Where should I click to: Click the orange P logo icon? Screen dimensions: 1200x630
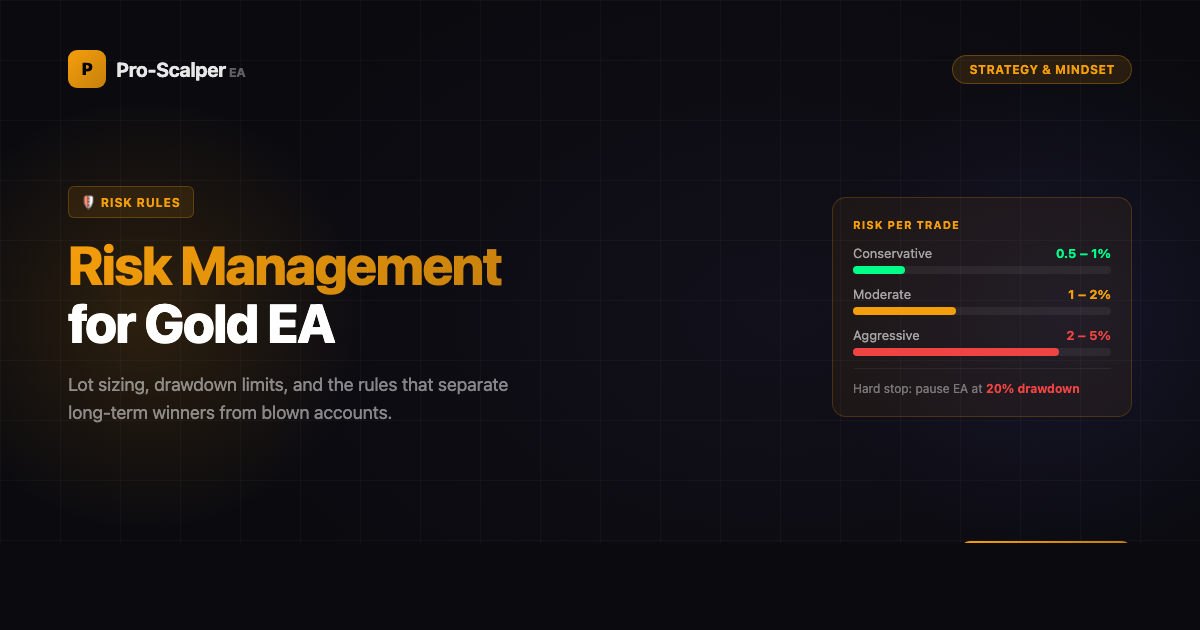click(87, 69)
